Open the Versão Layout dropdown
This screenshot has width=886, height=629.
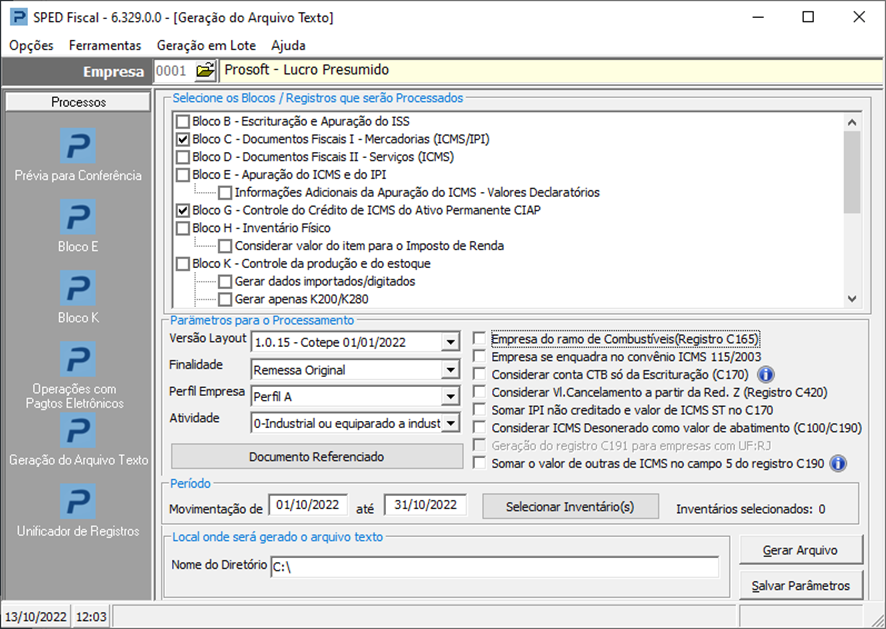pos(450,342)
